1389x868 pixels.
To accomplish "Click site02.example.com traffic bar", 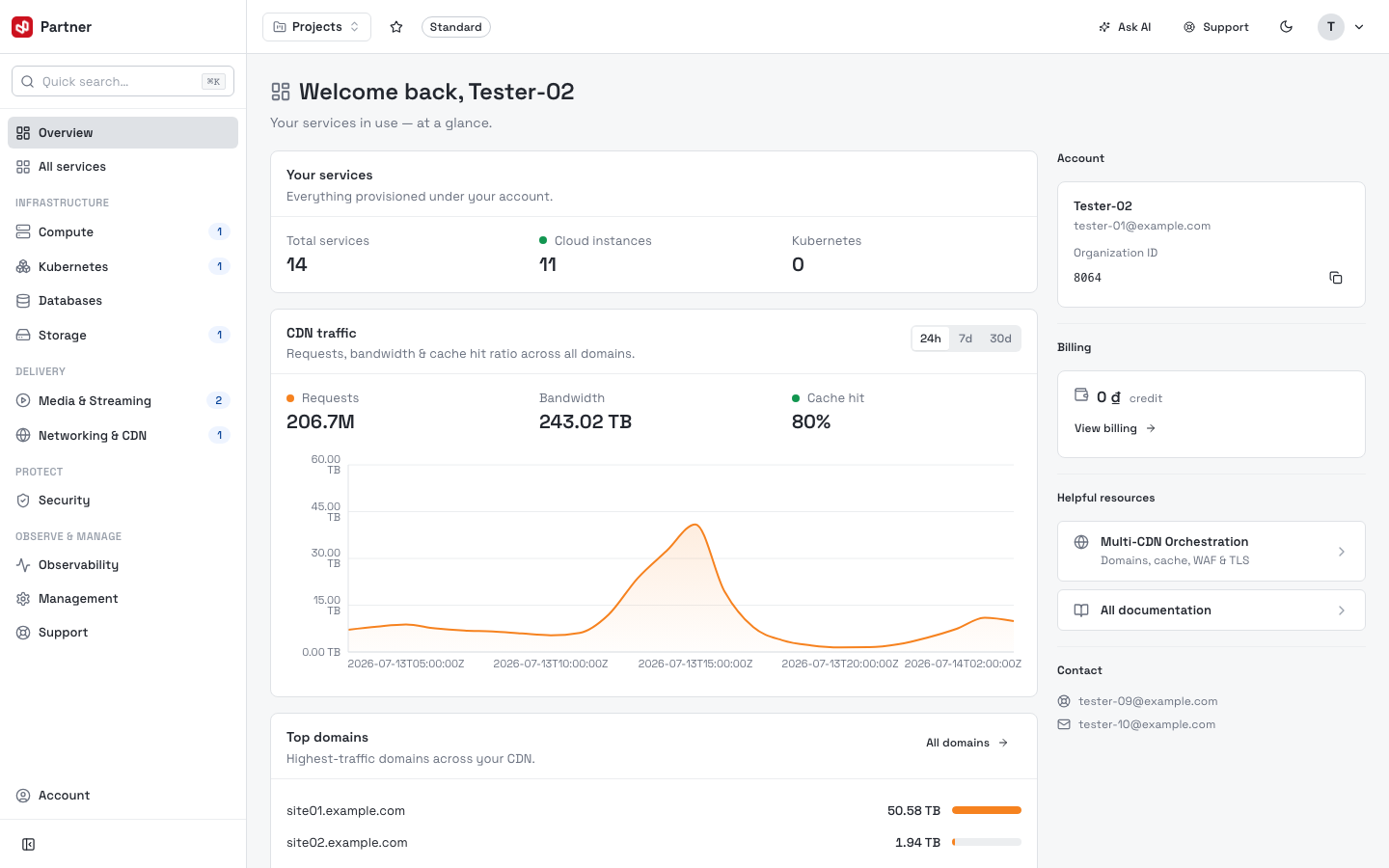I will point(987,842).
